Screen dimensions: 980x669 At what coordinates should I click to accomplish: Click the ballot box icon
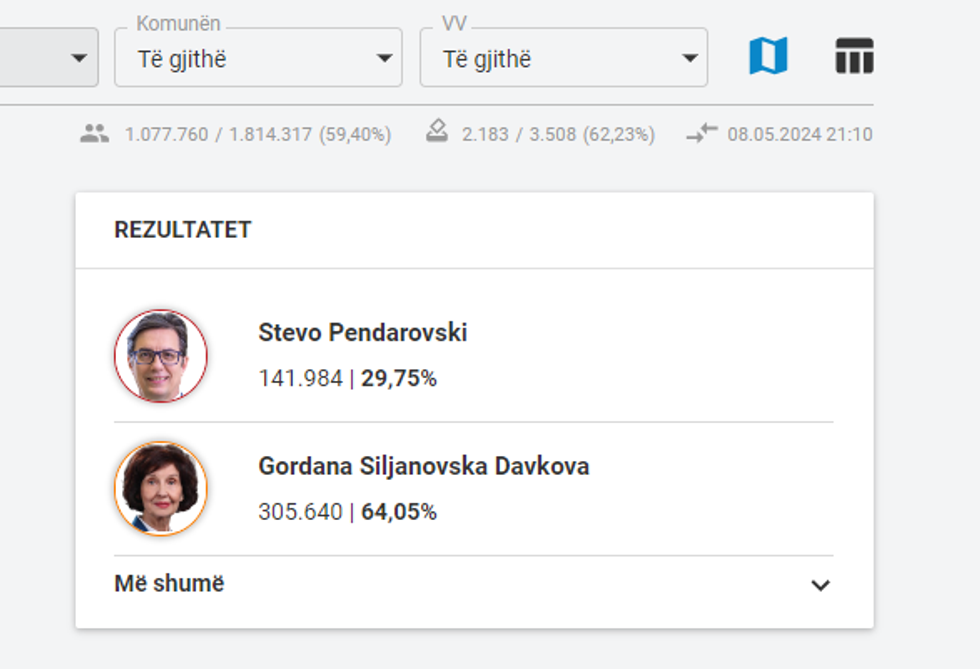click(x=436, y=132)
